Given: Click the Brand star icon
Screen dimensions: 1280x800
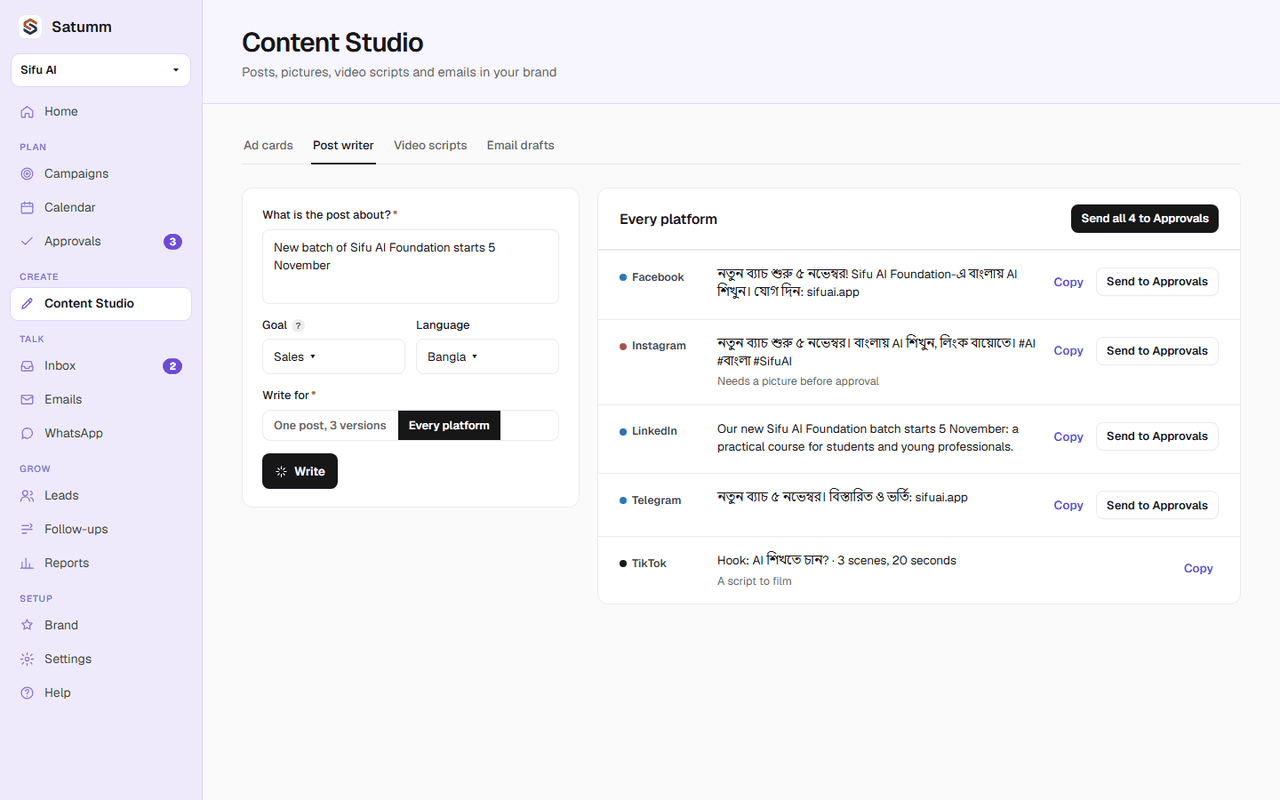Looking at the screenshot, I should 27,626.
